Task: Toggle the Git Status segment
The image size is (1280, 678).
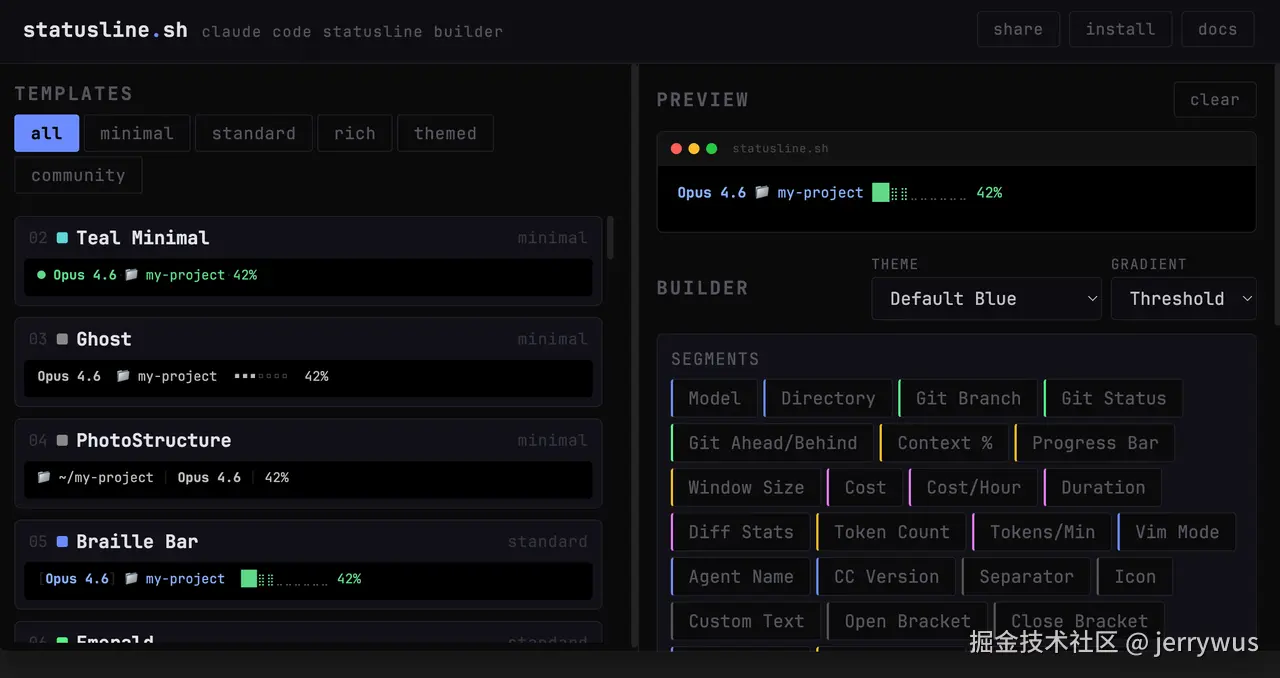Action: [x=1113, y=398]
